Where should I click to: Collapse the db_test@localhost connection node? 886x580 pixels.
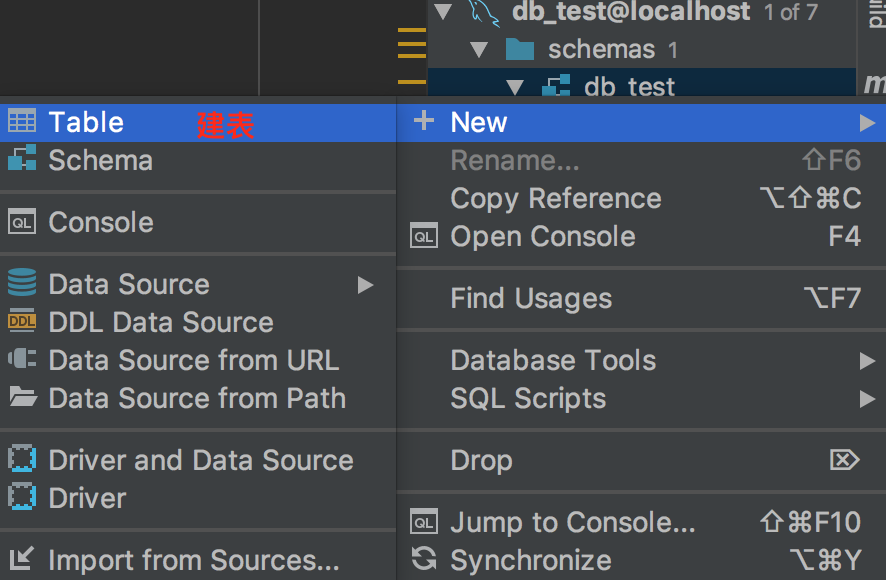[444, 12]
